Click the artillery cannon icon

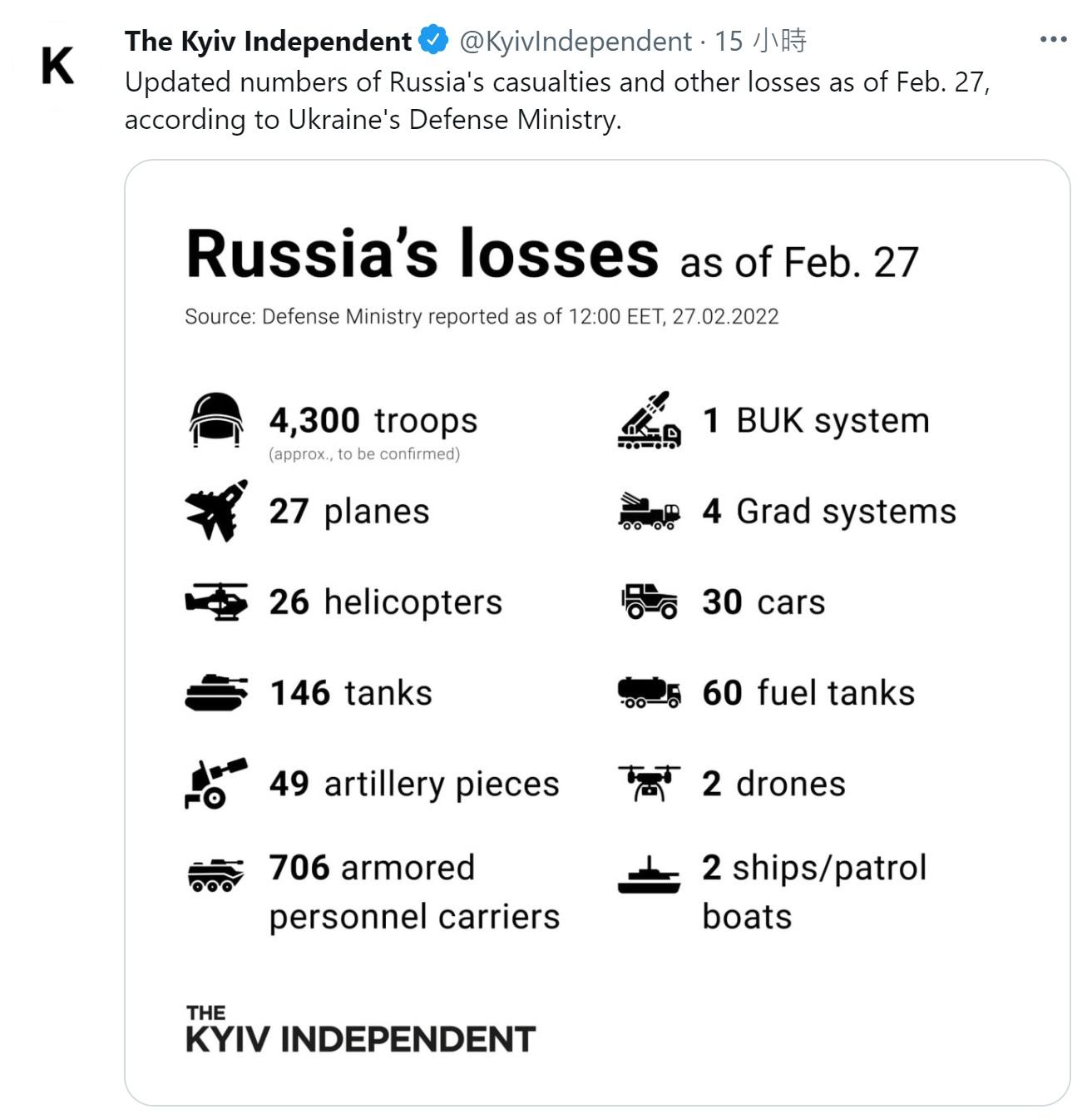pyautogui.click(x=215, y=783)
